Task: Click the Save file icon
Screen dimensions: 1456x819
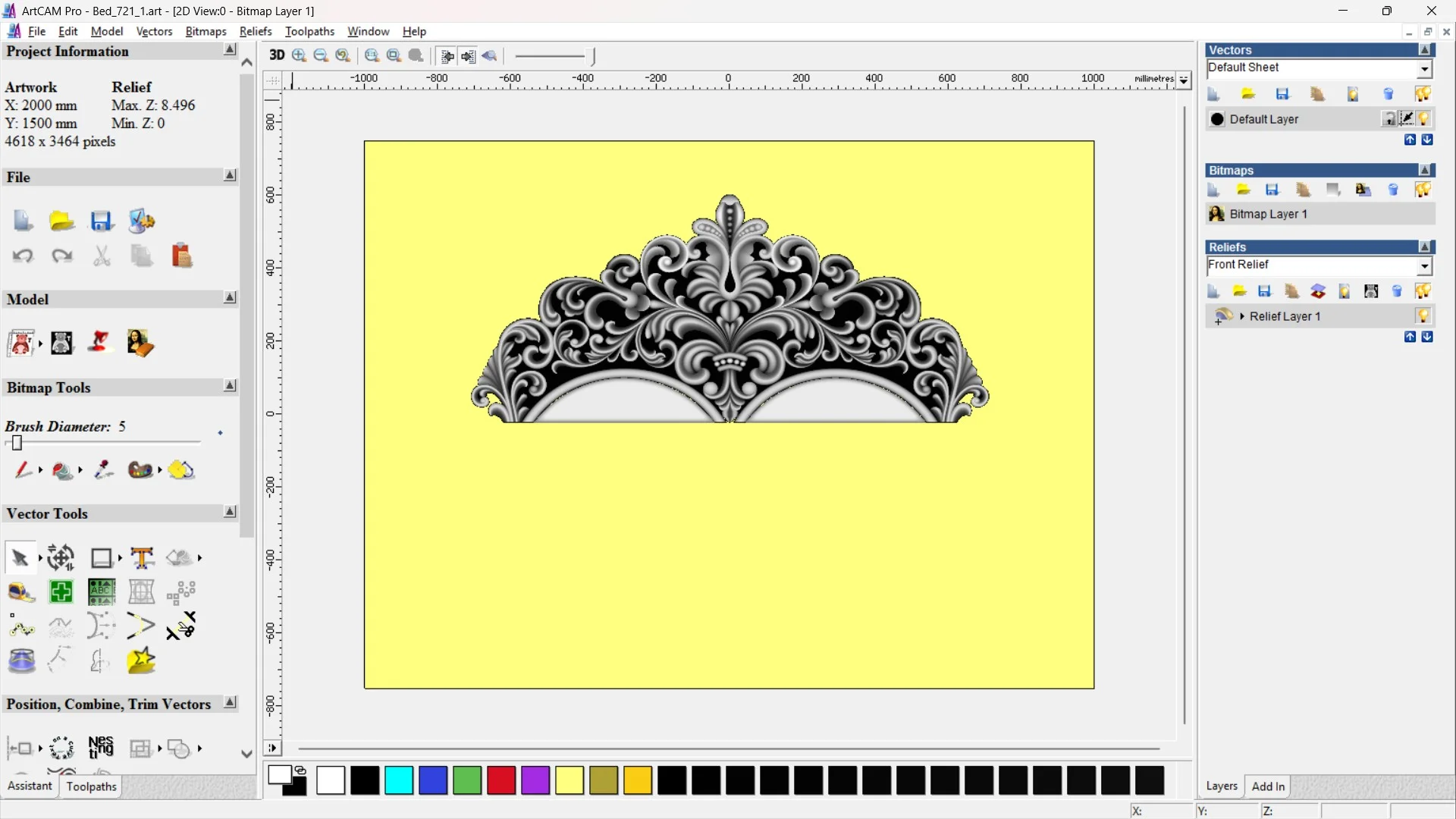Action: tap(102, 221)
